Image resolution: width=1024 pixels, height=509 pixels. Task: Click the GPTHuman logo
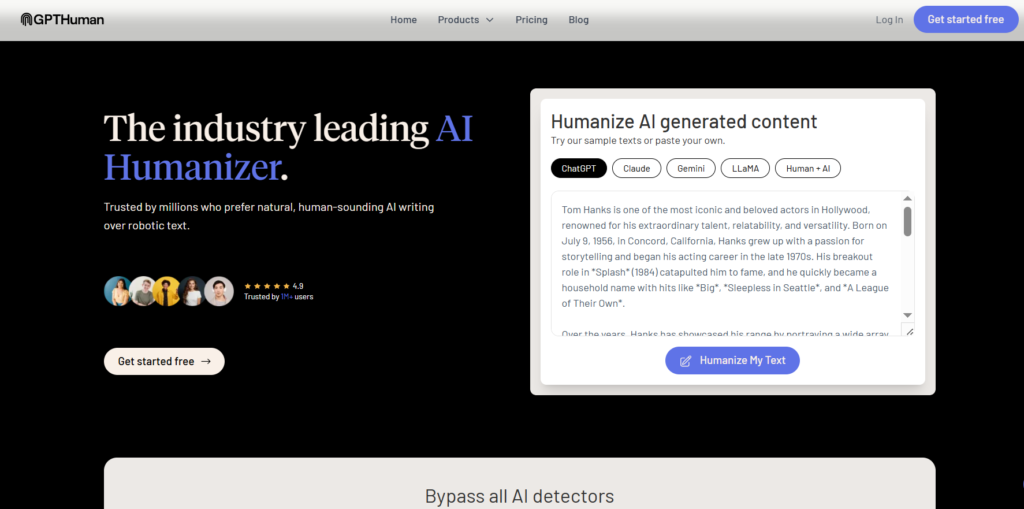click(62, 20)
